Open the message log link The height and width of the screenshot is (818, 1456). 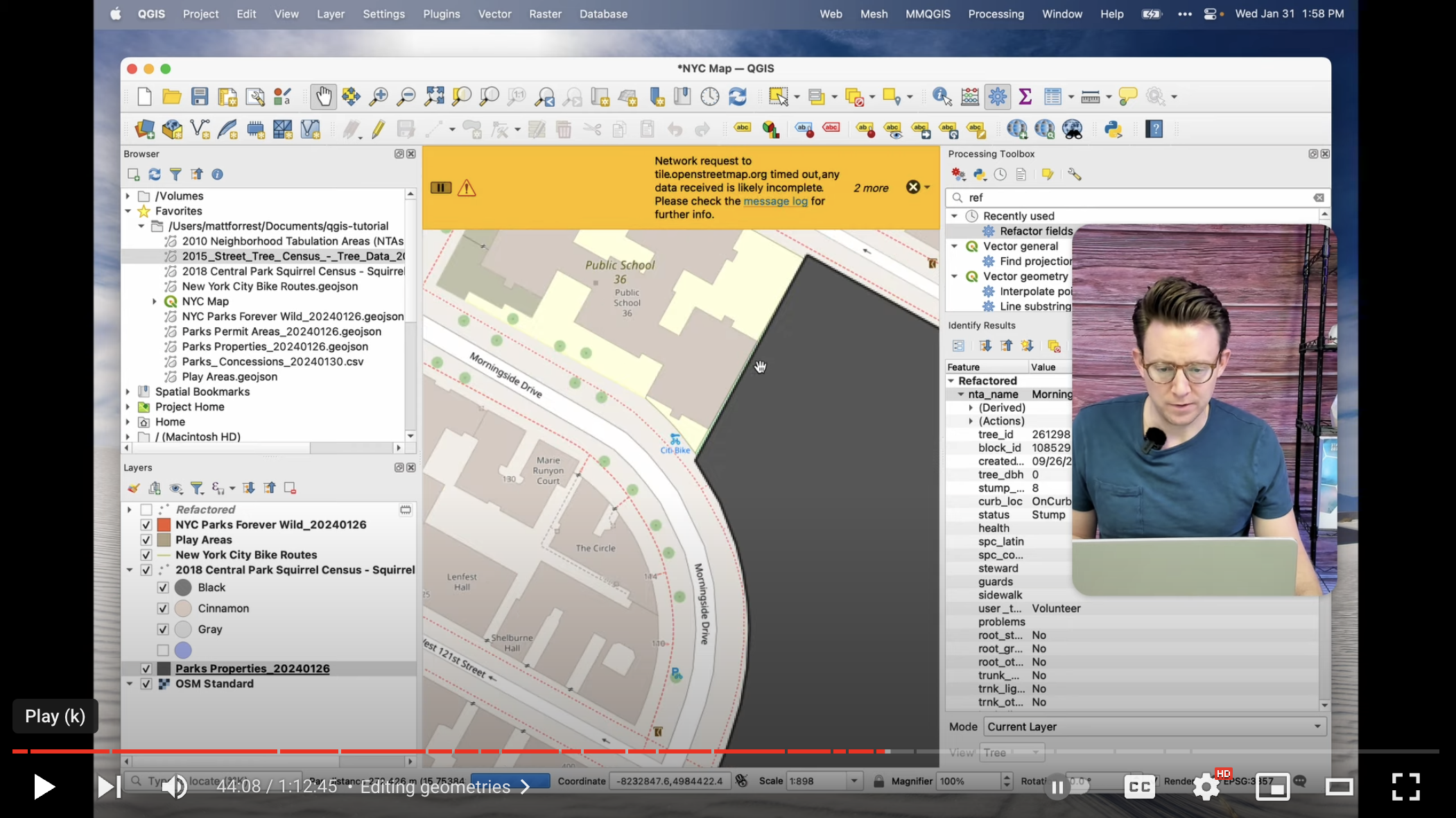click(x=775, y=201)
